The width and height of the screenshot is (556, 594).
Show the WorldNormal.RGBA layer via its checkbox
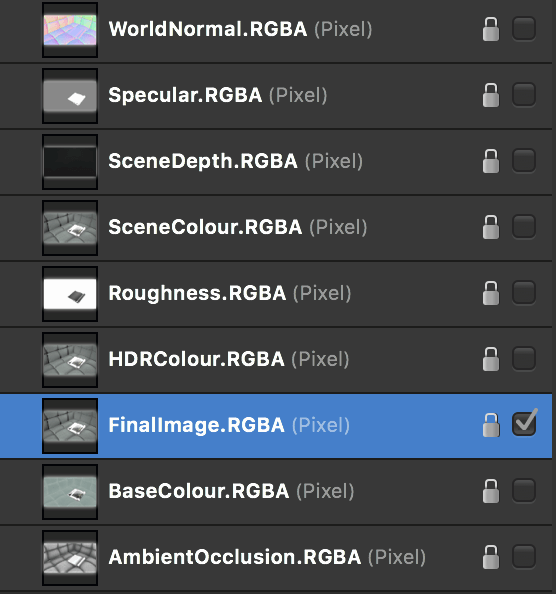524,28
